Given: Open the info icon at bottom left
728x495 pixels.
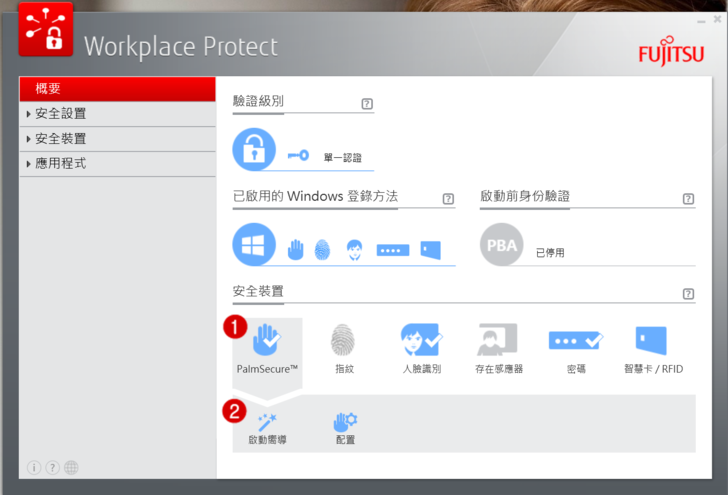Looking at the screenshot, I should [x=34, y=468].
